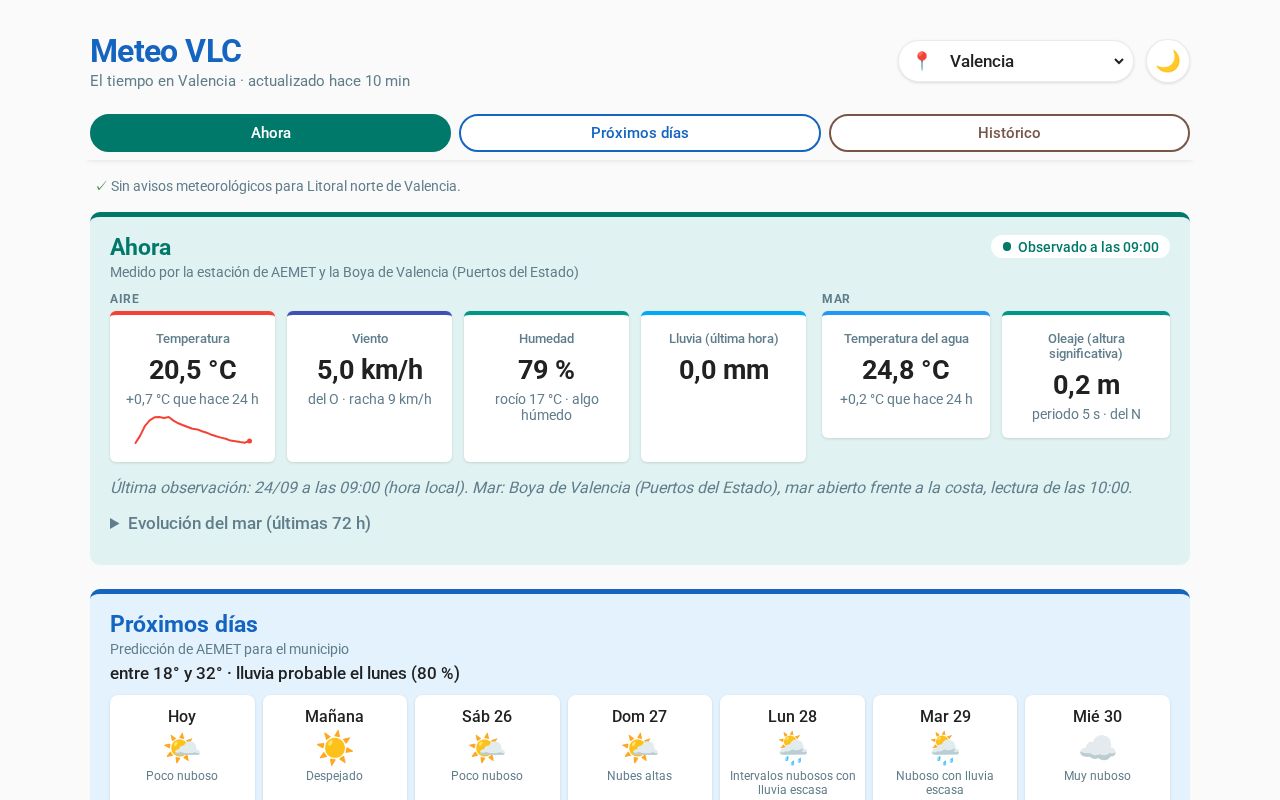Click the Lun 28 rain icon
1280x800 pixels.
click(x=792, y=748)
